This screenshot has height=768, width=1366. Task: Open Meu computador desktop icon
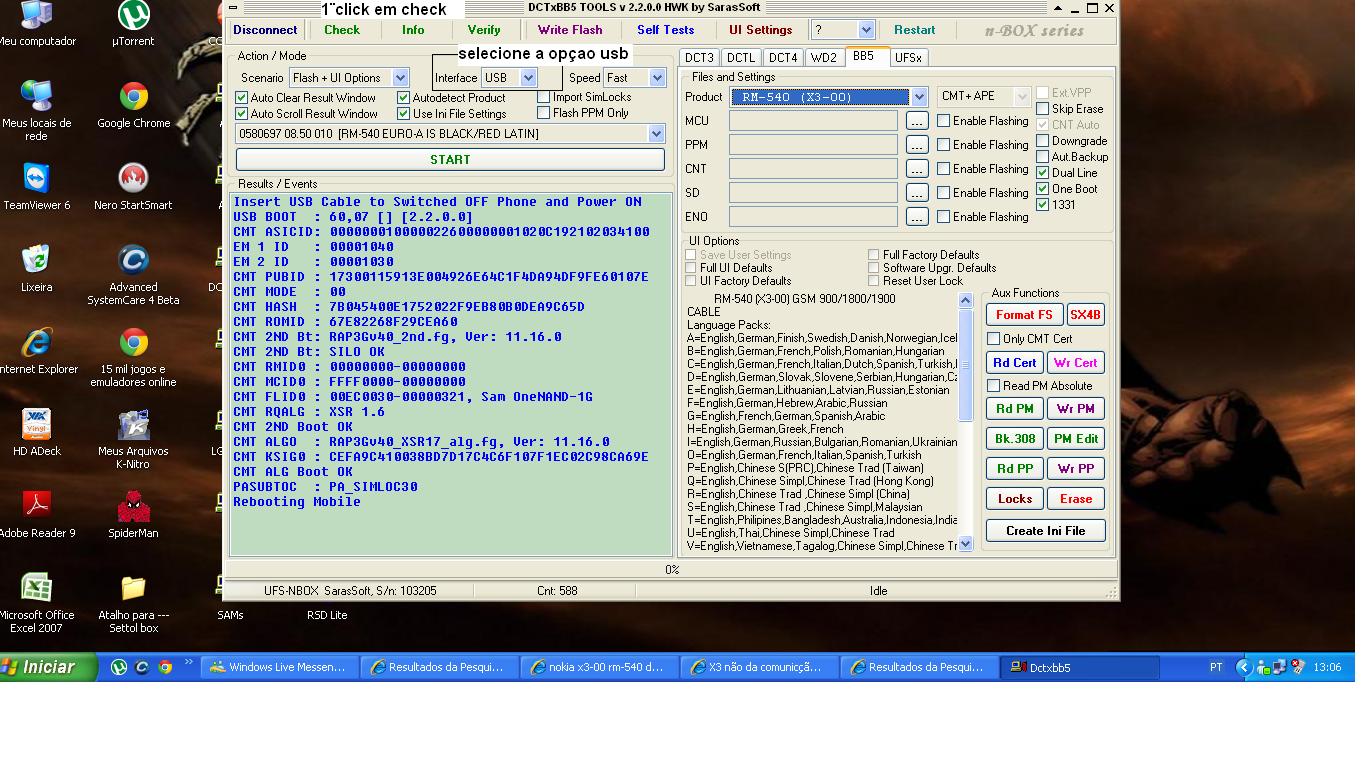pos(37,23)
